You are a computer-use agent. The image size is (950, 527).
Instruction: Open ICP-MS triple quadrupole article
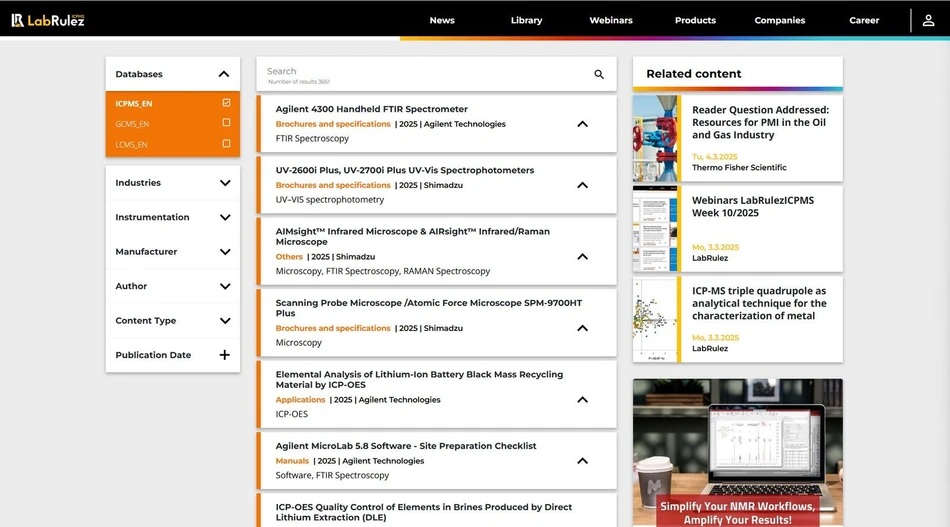tap(759, 303)
